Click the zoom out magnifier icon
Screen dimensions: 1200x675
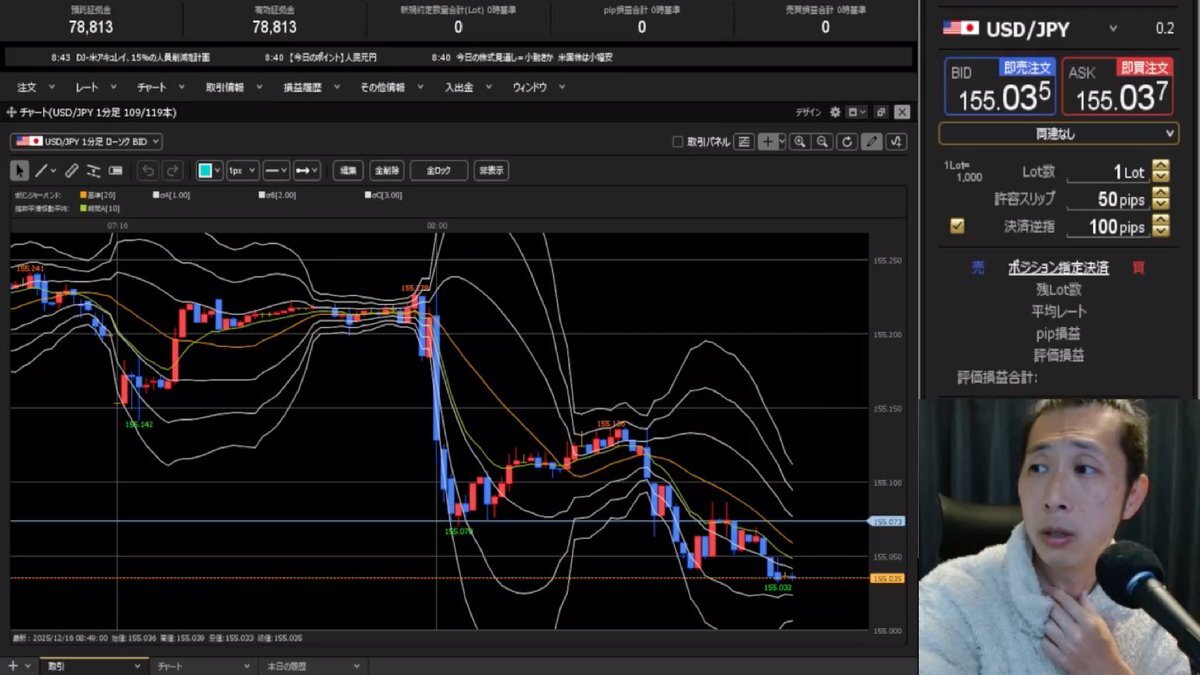tap(822, 142)
